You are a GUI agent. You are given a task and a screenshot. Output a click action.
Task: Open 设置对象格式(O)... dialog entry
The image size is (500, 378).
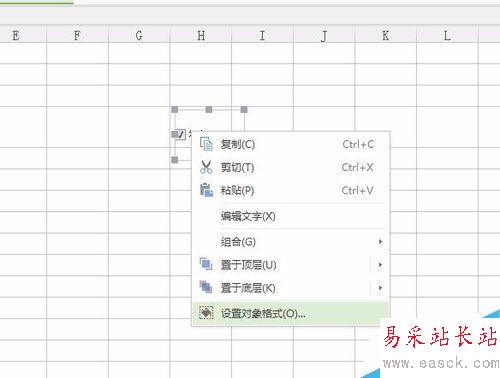click(291, 313)
